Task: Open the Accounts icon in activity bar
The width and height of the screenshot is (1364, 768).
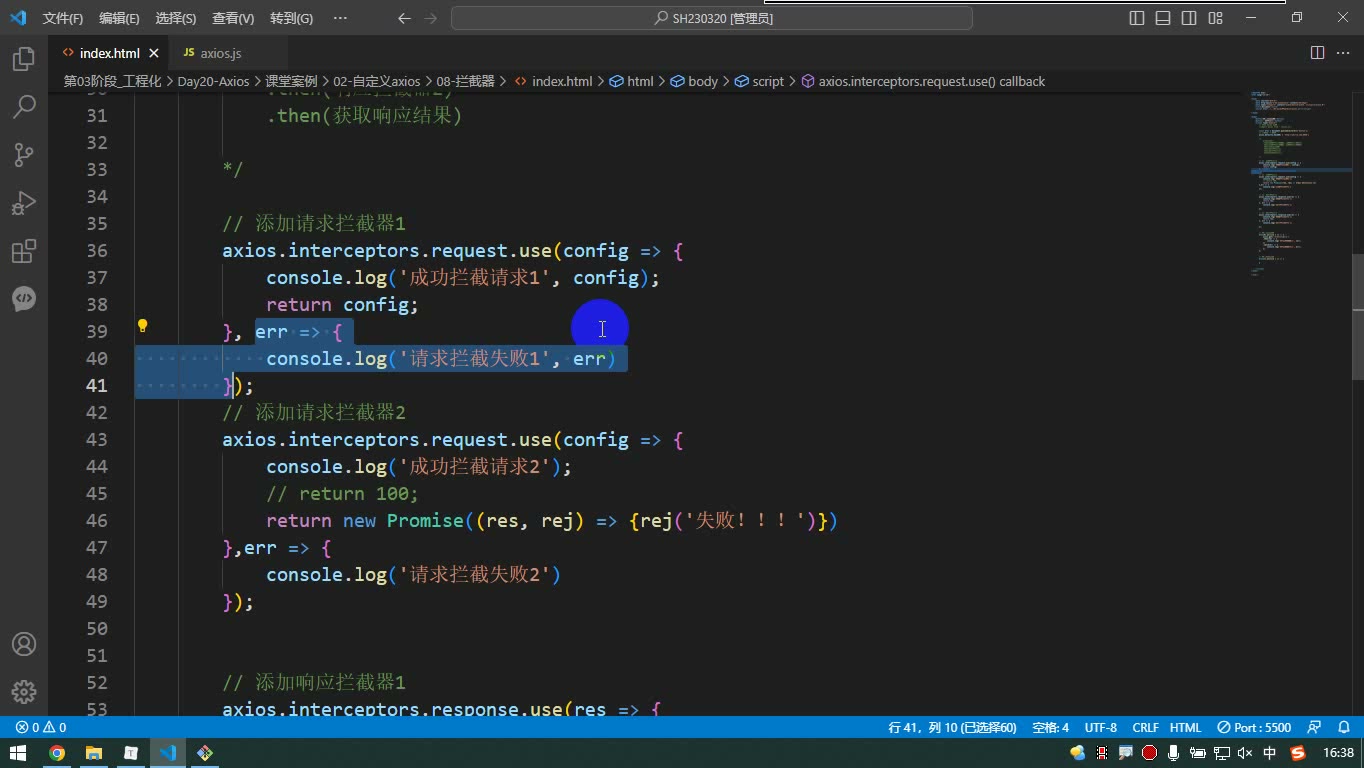Action: 24,644
